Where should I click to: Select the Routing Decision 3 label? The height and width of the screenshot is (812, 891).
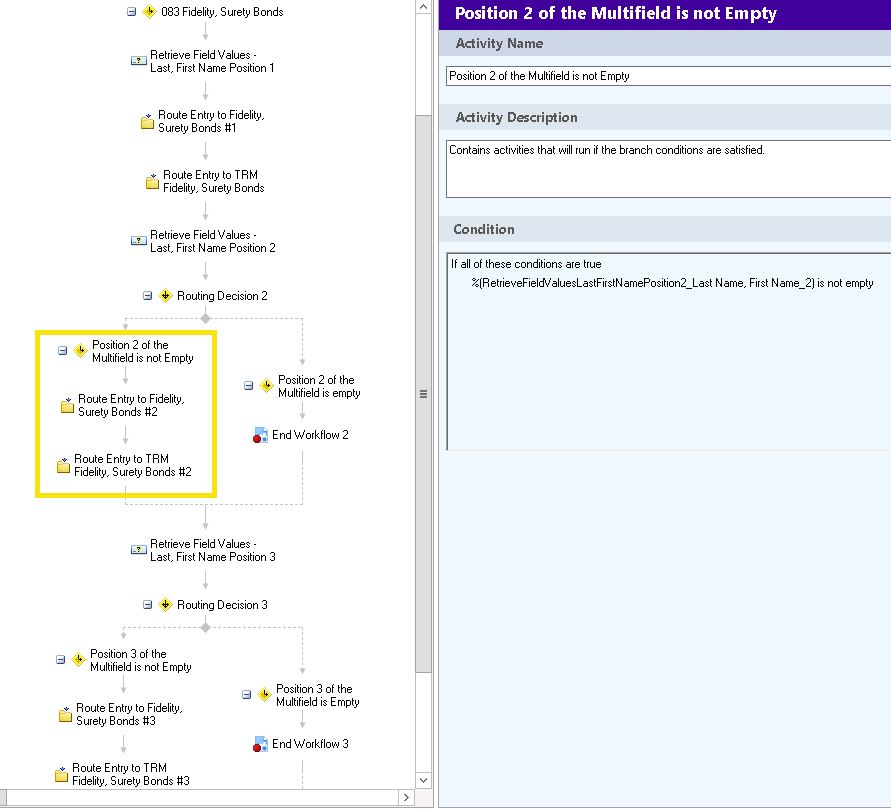(222, 605)
